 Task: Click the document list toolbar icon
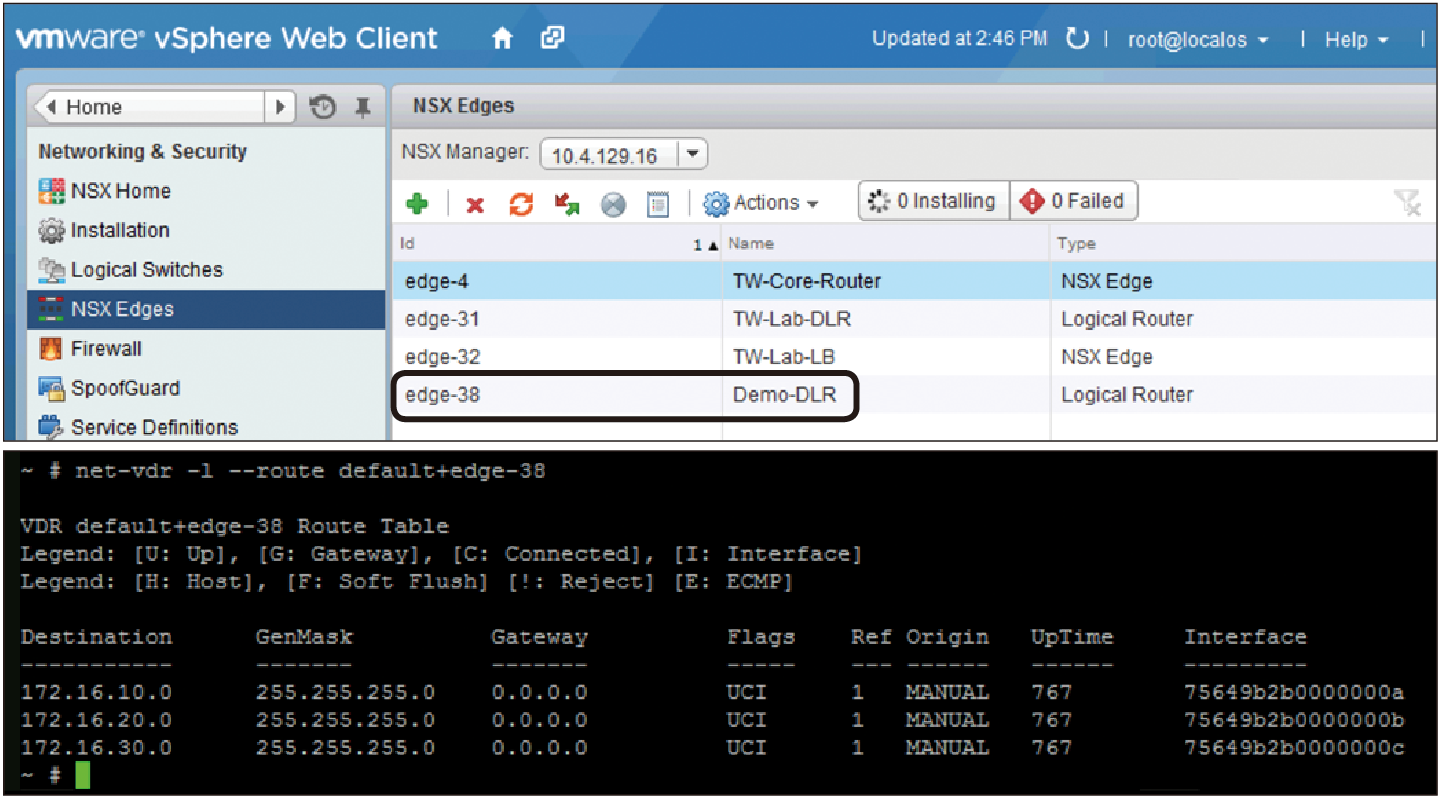(658, 204)
